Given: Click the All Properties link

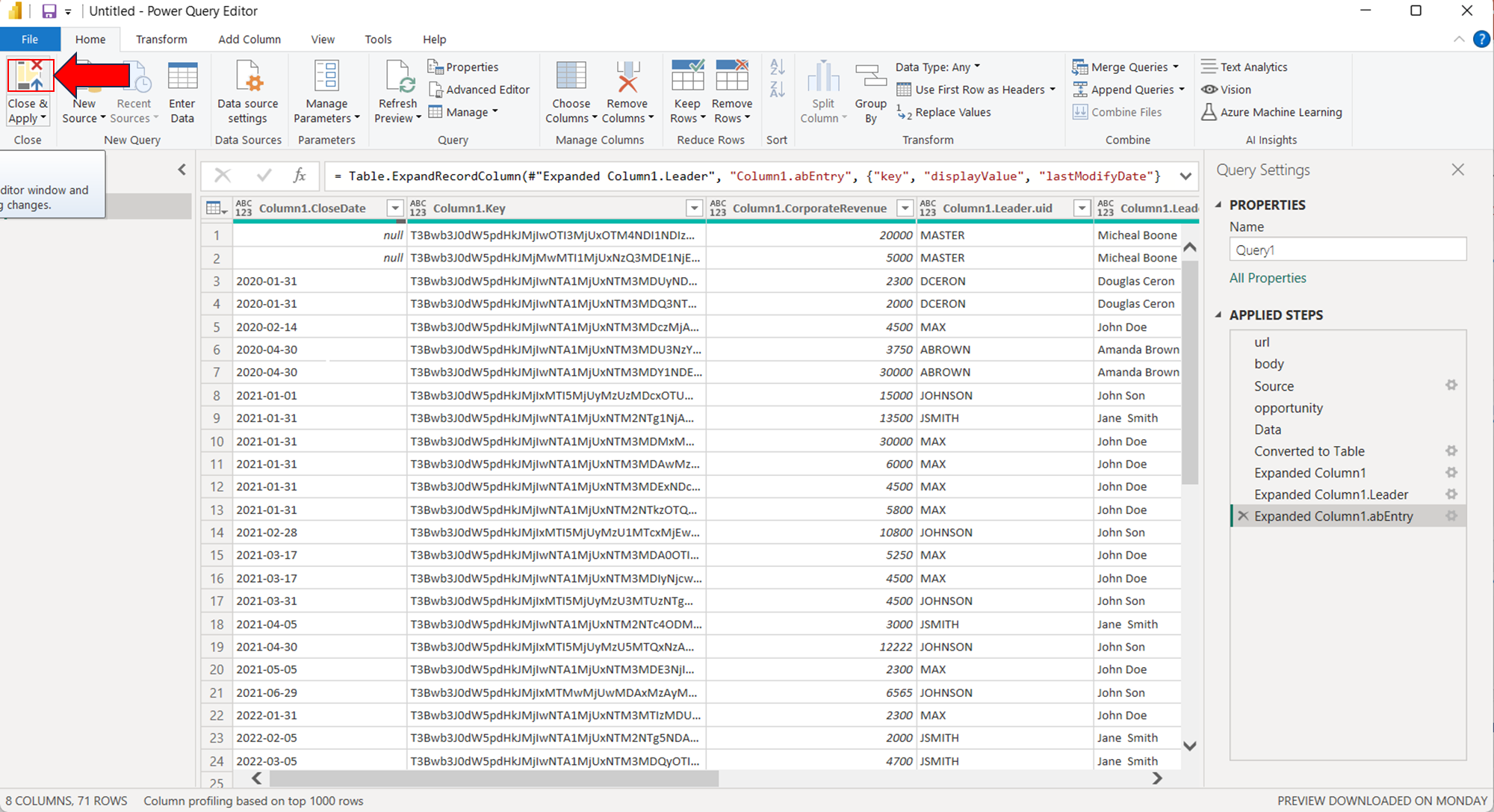Looking at the screenshot, I should pos(1268,278).
